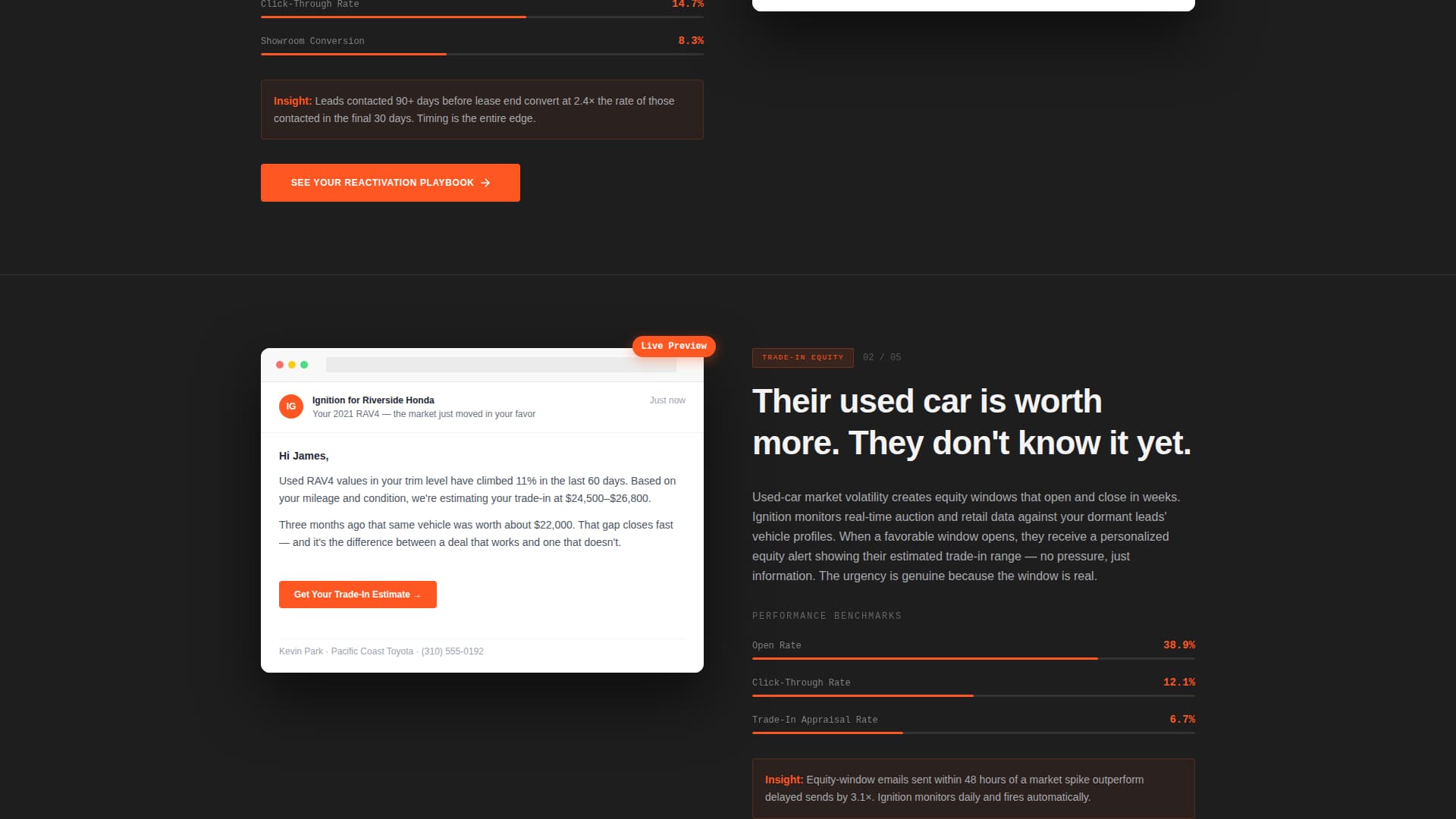Screen dimensions: 1456x819
Task: Click the email subject about 2021 RAV4
Action: (424, 414)
